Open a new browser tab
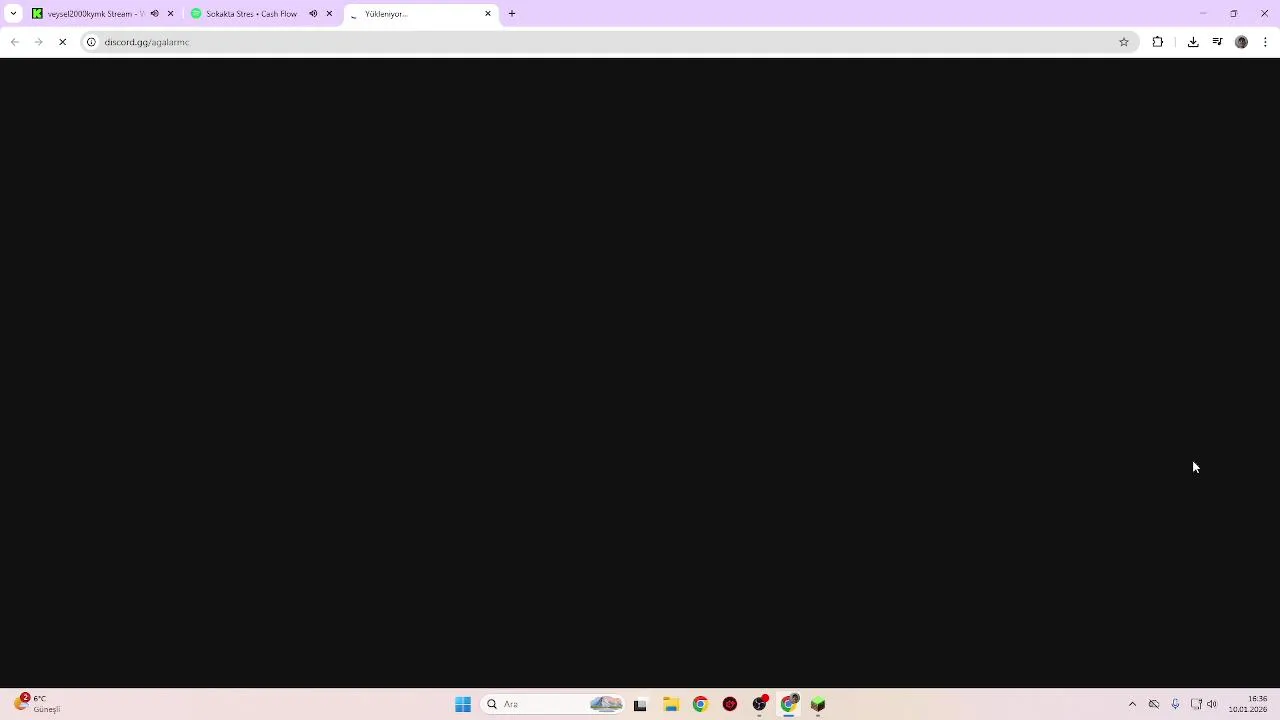 [512, 14]
